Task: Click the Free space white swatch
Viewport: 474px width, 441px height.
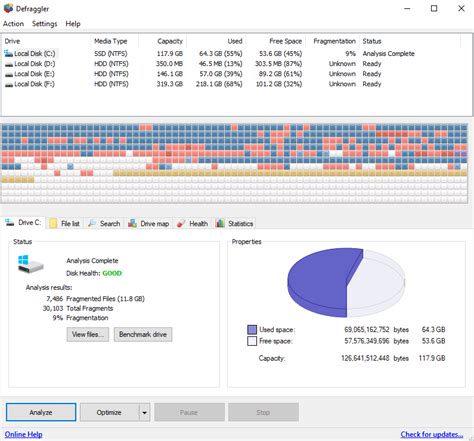Action: click(x=252, y=341)
